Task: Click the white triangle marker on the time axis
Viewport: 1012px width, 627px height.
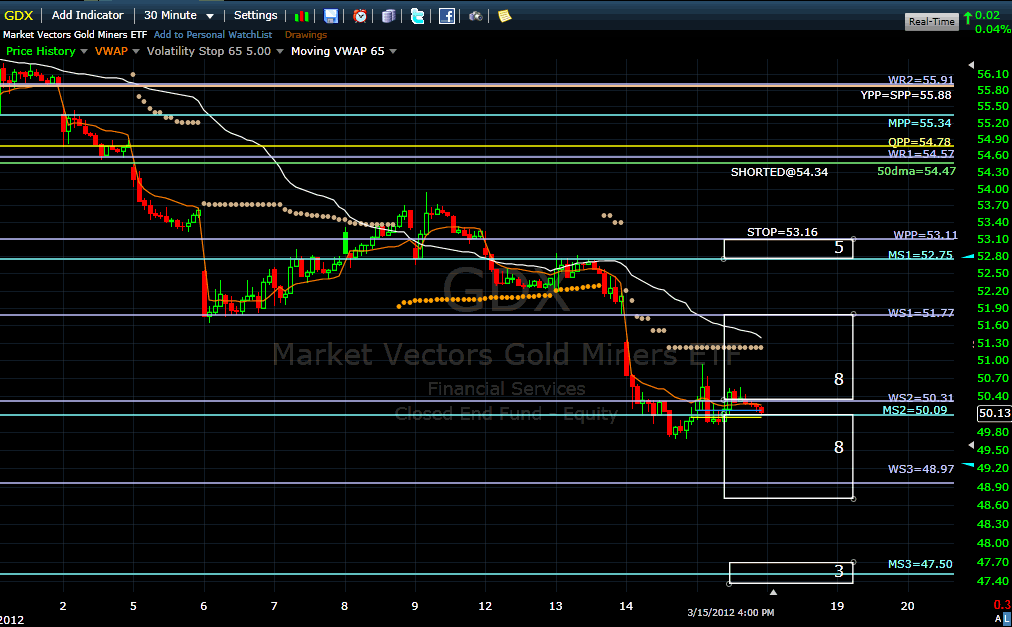Action: point(773,591)
